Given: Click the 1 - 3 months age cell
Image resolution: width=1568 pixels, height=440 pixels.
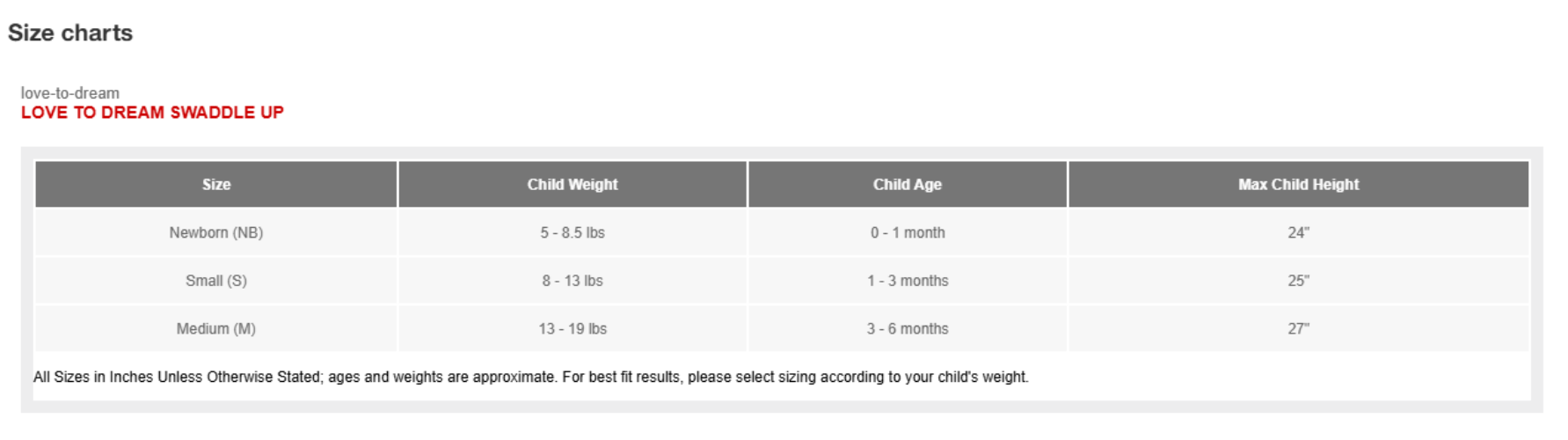Looking at the screenshot, I should click(908, 281).
